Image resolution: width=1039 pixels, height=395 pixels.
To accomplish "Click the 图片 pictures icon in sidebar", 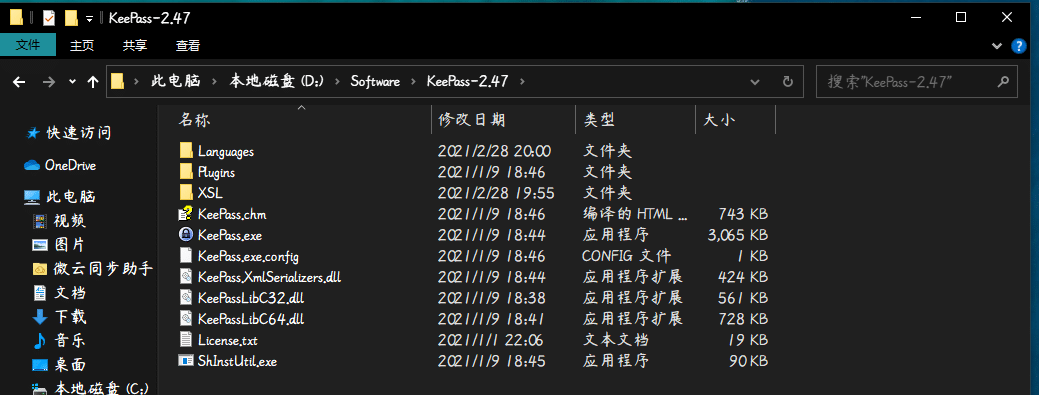I will (40, 245).
